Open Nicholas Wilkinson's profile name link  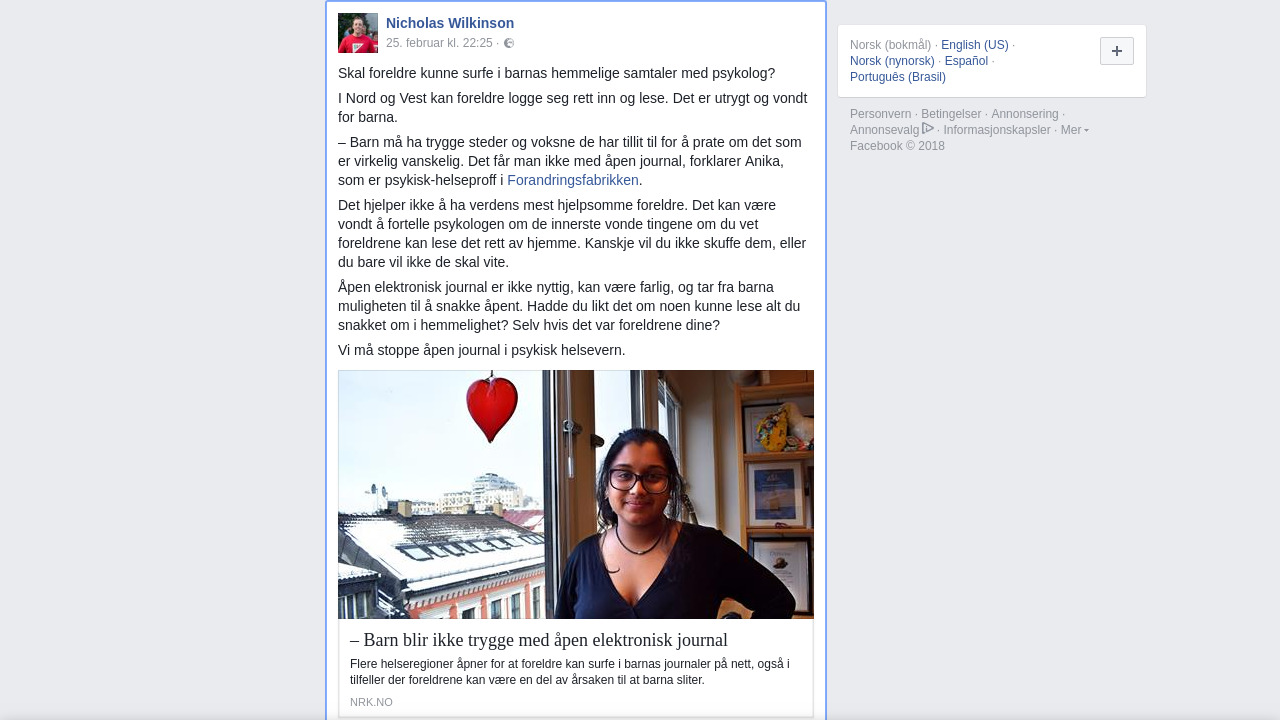click(x=450, y=23)
